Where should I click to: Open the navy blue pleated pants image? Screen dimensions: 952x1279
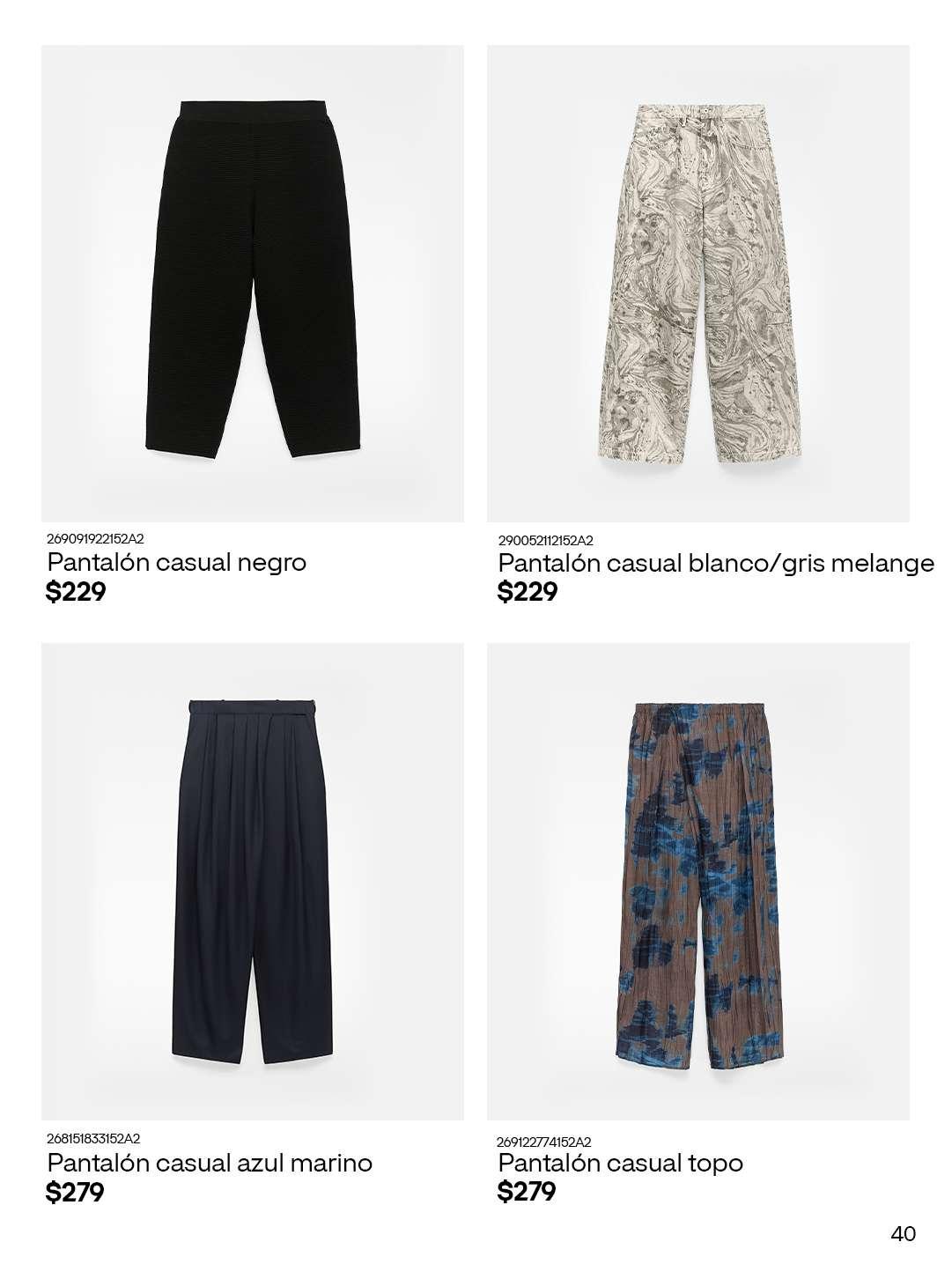click(253, 881)
